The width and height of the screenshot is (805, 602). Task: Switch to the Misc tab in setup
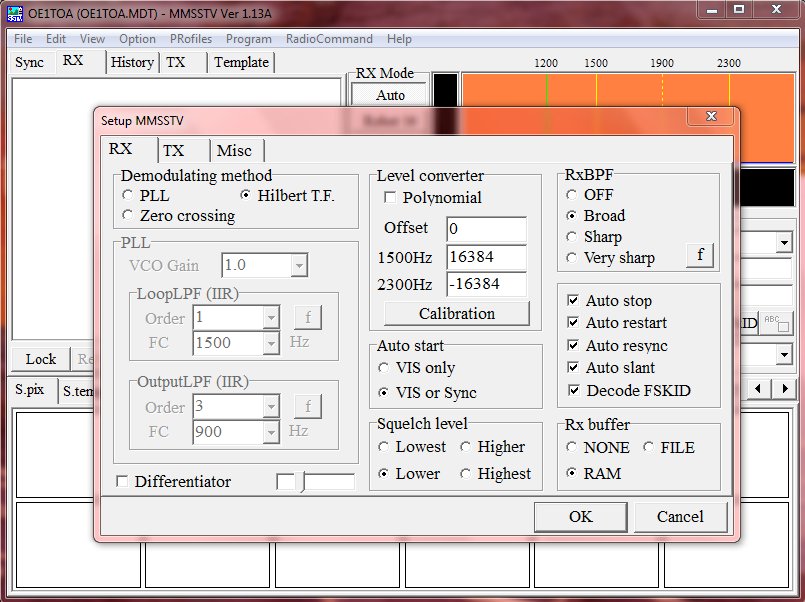pyautogui.click(x=235, y=150)
